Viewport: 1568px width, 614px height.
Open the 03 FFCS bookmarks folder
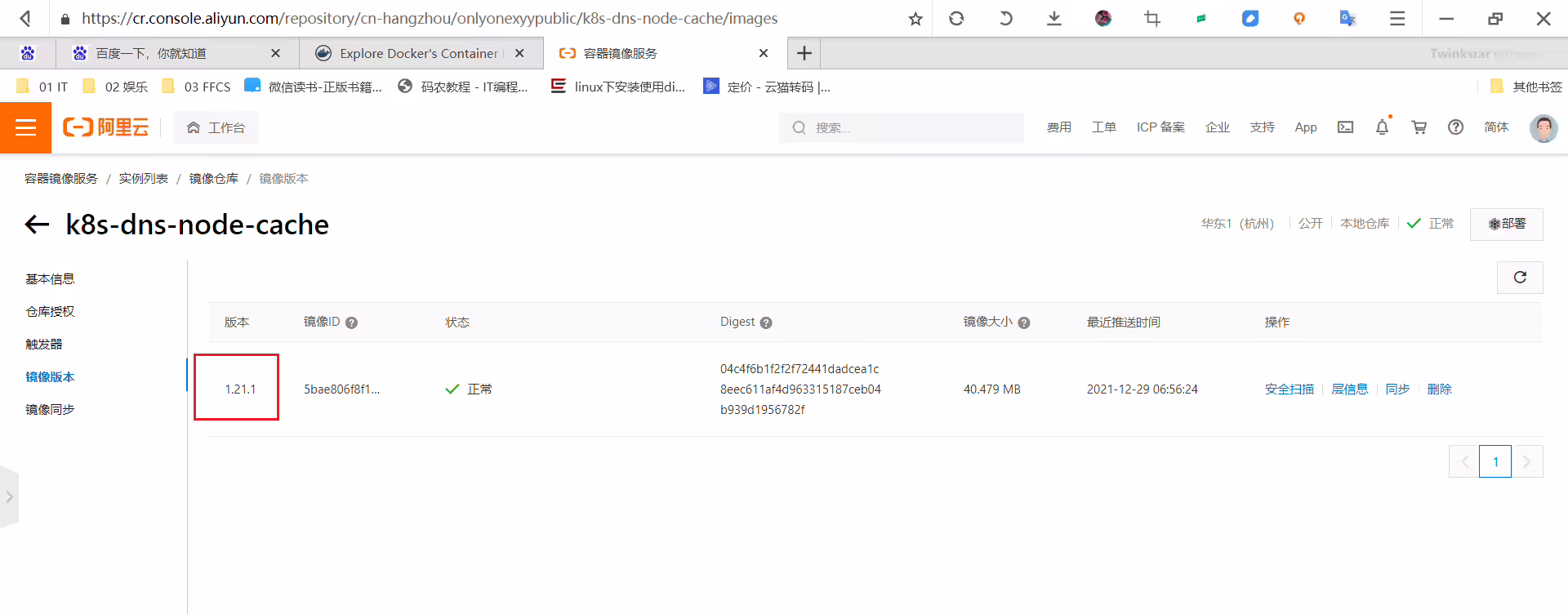pyautogui.click(x=197, y=87)
